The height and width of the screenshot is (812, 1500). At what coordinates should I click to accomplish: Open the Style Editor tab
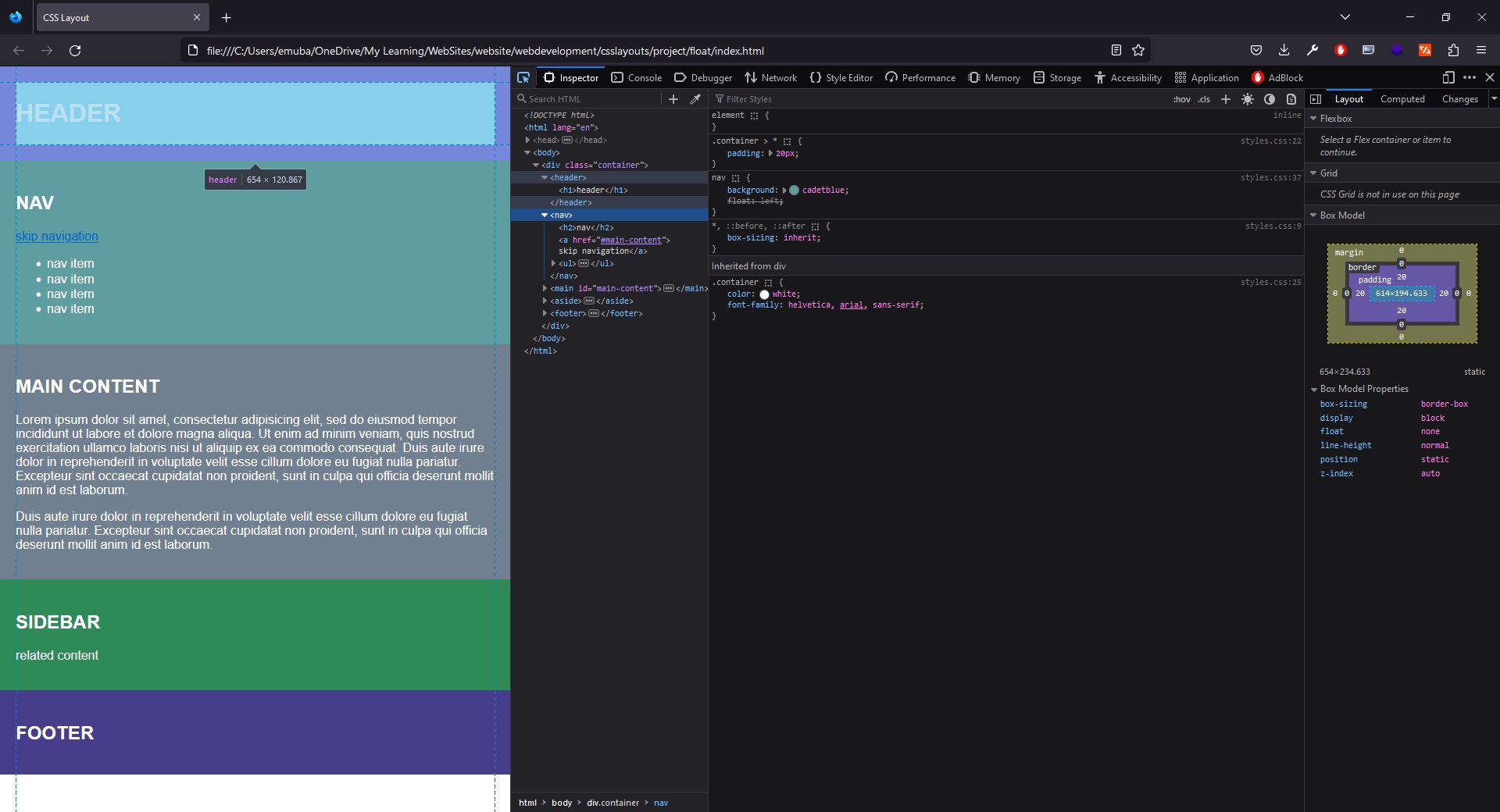point(841,77)
